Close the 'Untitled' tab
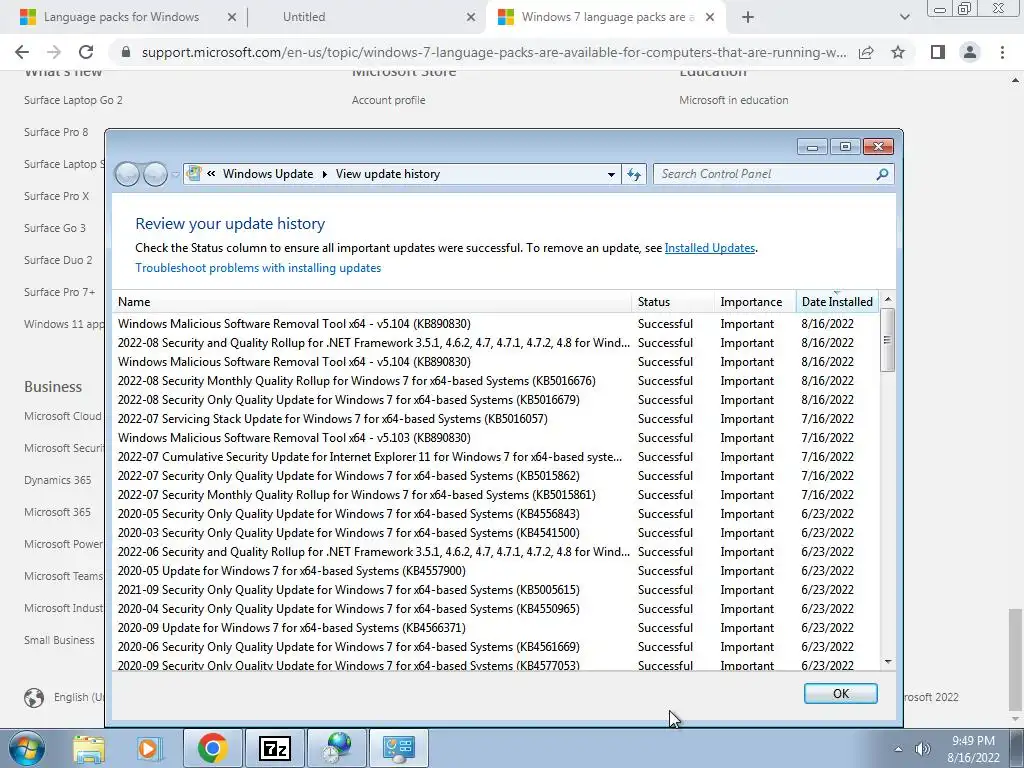Viewport: 1024px width, 768px height. click(x=471, y=18)
